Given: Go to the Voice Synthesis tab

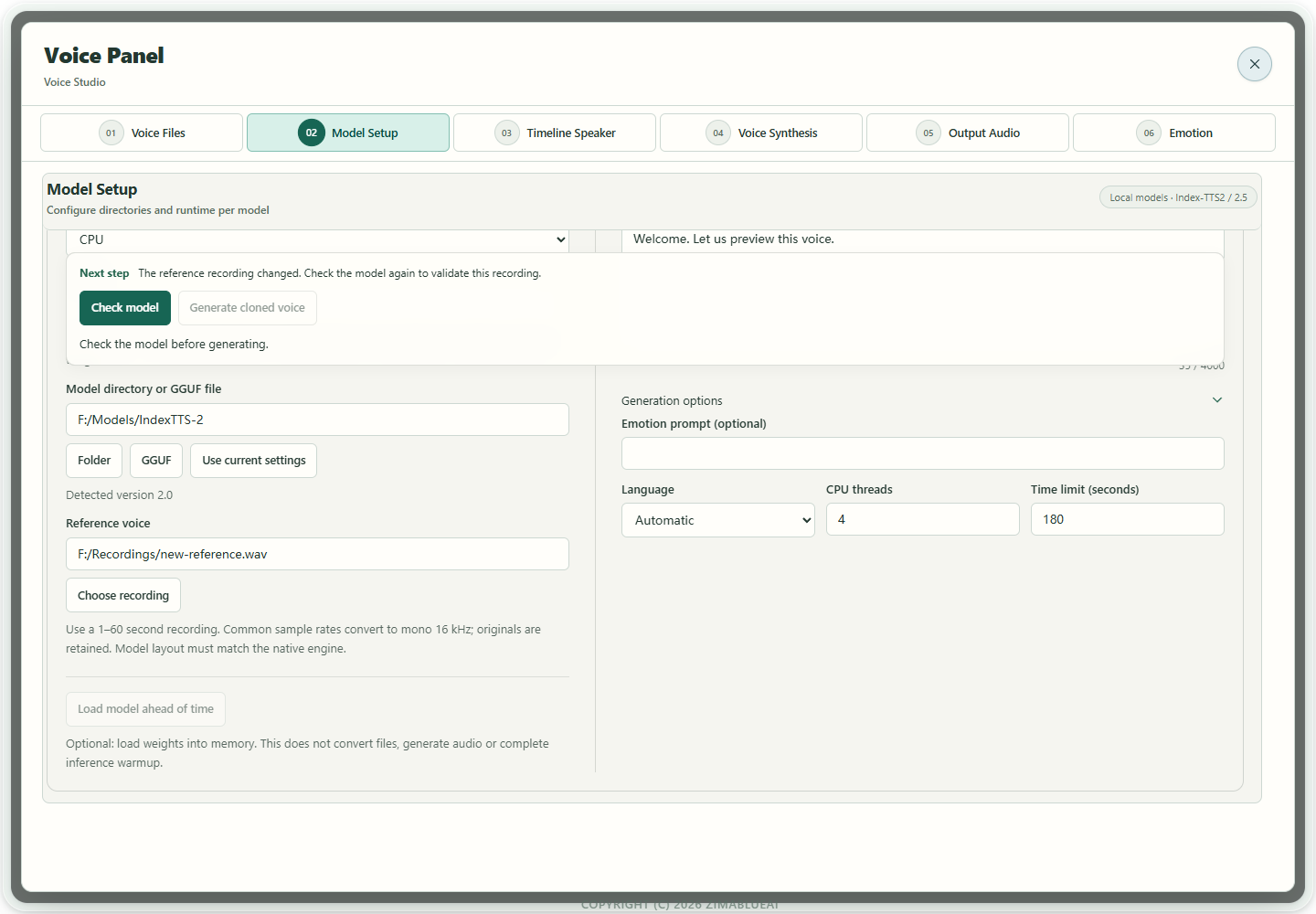Looking at the screenshot, I should pos(761,133).
